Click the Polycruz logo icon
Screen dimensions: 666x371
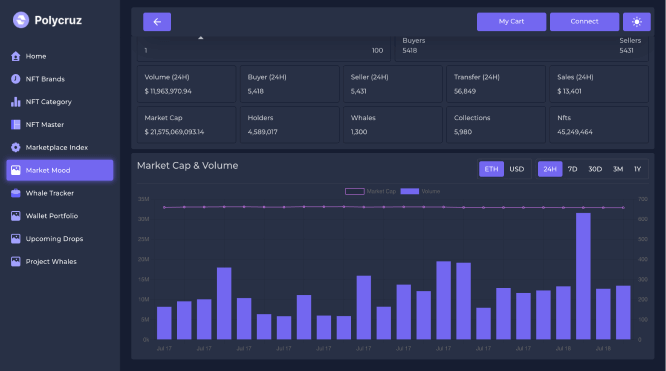(x=21, y=20)
